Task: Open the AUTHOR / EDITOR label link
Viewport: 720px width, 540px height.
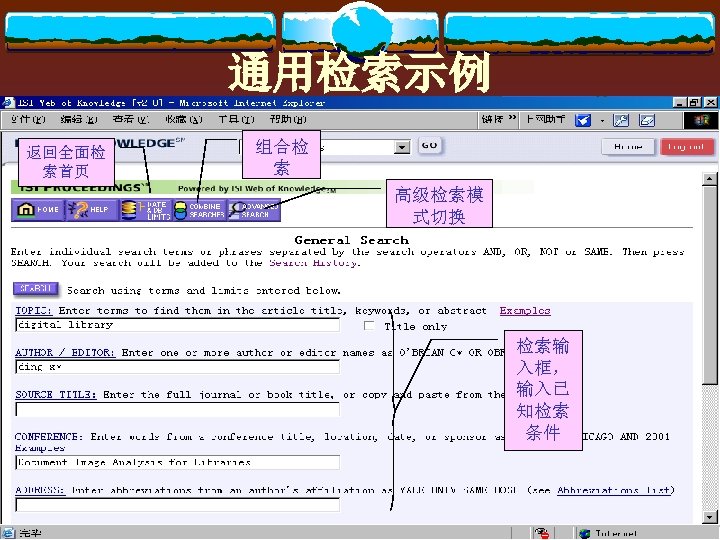Action: [x=65, y=353]
